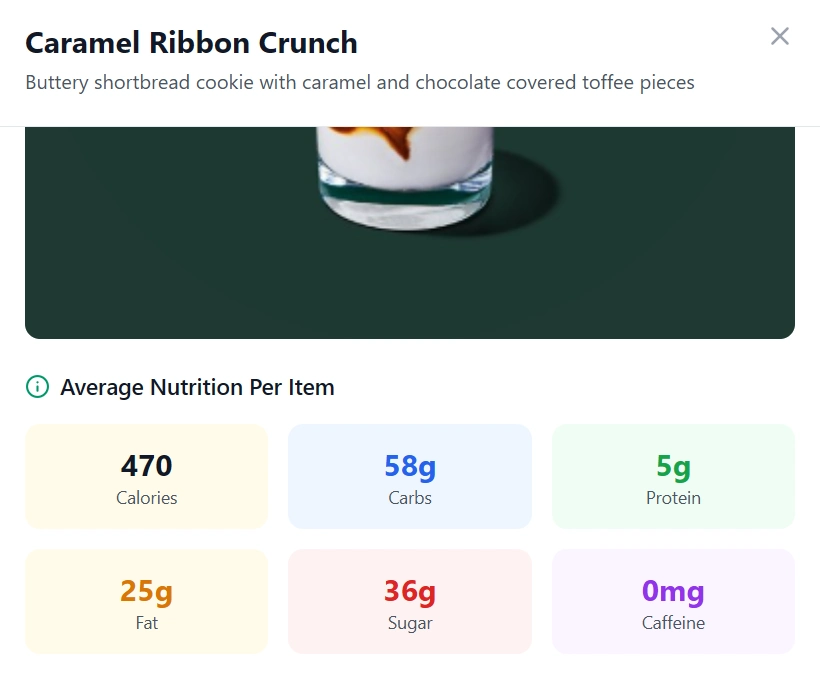Click the Caramel Ribbon Crunch title

[x=191, y=43]
